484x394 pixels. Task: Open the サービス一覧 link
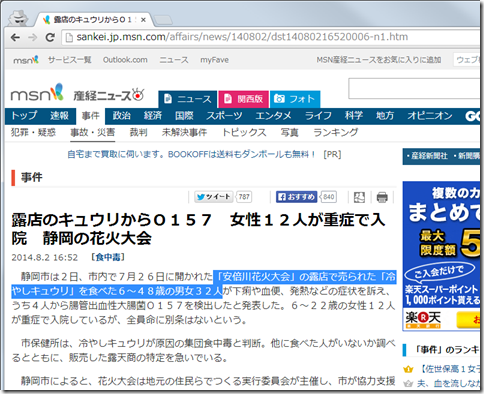[x=69, y=60]
